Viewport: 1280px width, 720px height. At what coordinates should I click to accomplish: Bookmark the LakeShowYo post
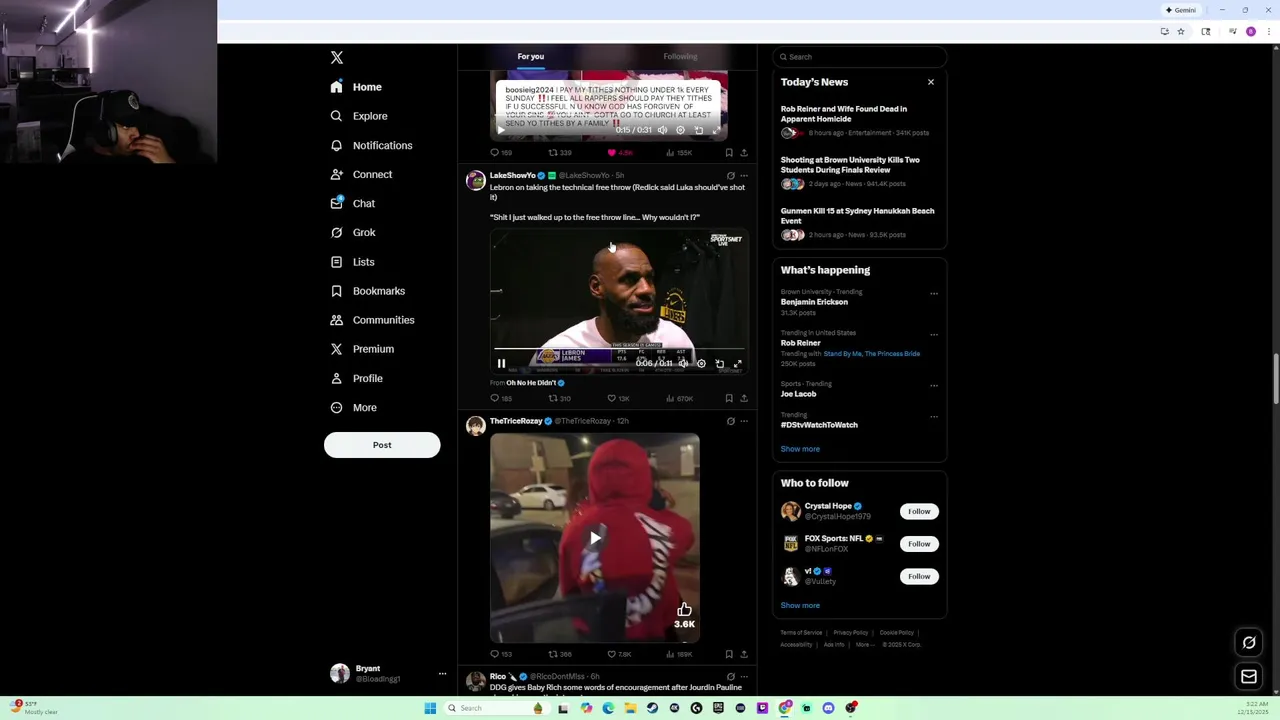coord(729,398)
